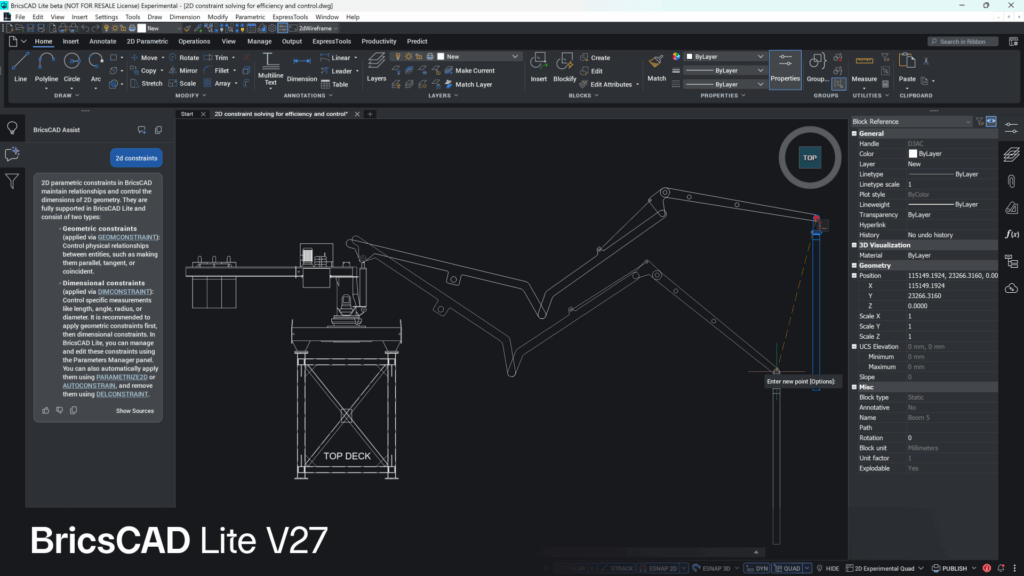Activate the Mirror tool
This screenshot has height=576, width=1024.
pyautogui.click(x=183, y=71)
